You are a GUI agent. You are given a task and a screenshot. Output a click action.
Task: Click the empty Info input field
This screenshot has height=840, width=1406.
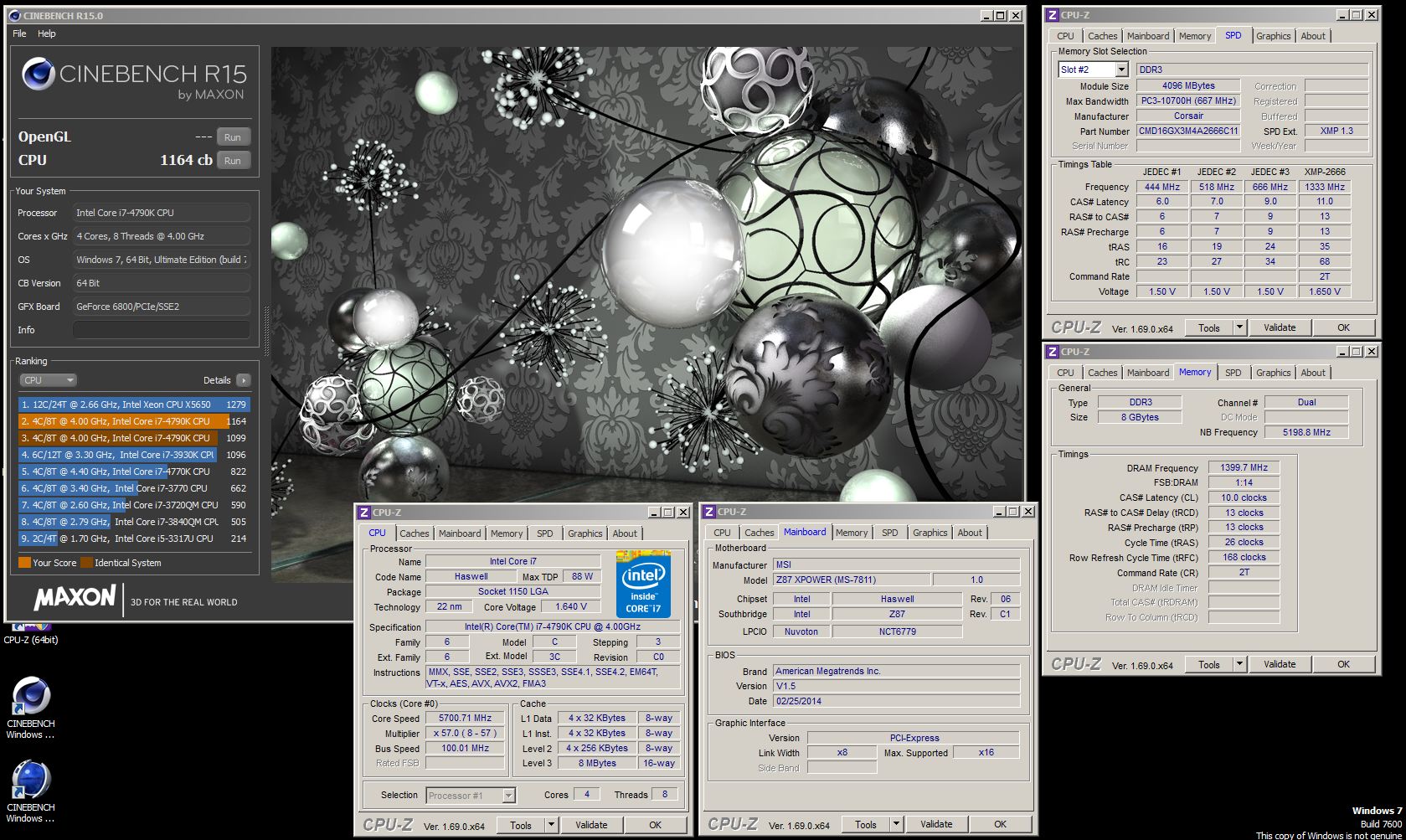[161, 330]
